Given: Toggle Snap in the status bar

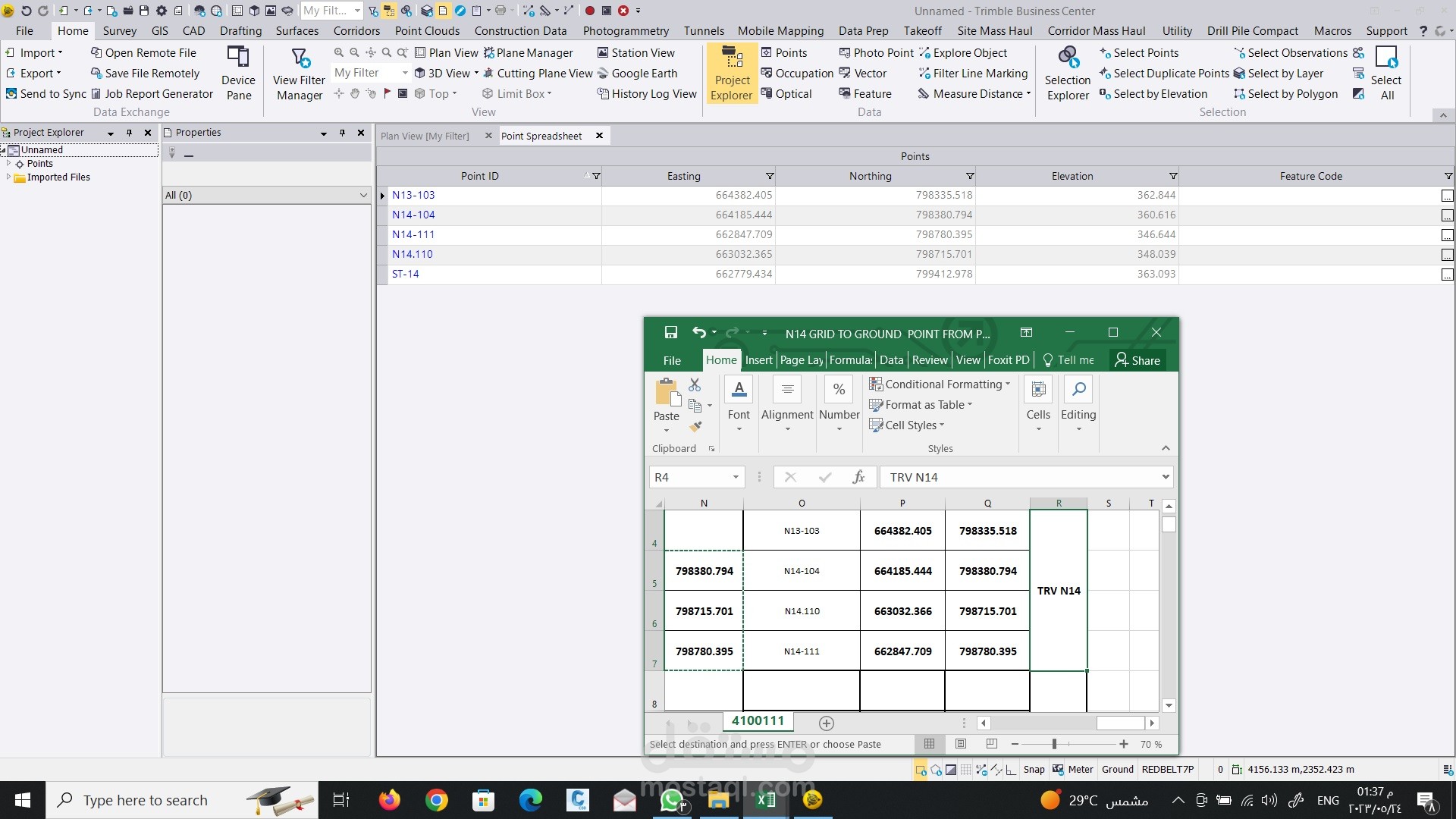Looking at the screenshot, I should 1034,770.
